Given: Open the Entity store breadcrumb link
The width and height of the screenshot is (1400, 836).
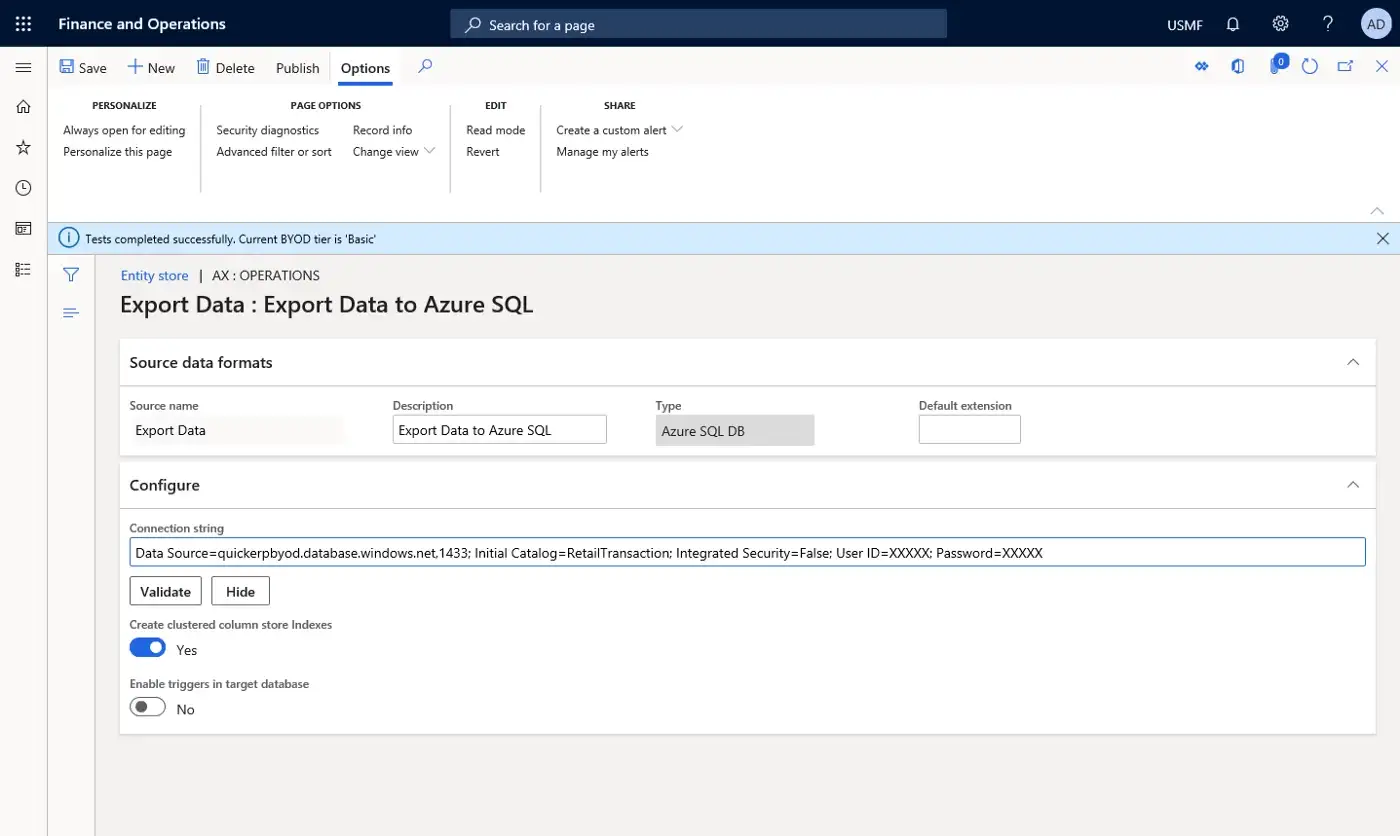Looking at the screenshot, I should tap(155, 275).
